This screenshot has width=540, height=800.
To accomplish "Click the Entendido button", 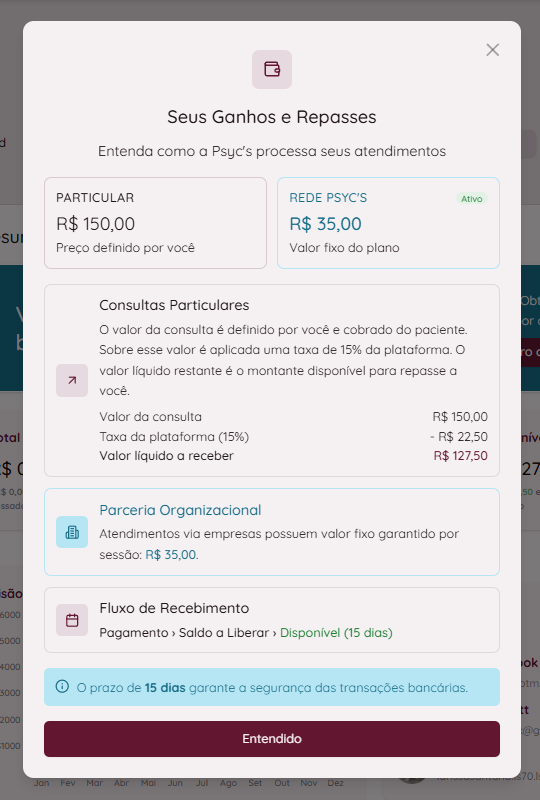I will click(x=272, y=739).
